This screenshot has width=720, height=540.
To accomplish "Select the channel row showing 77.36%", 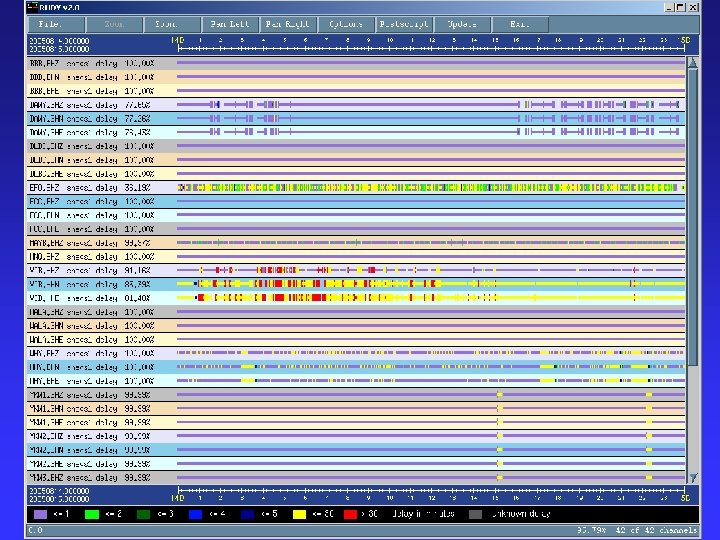I will (356, 118).
